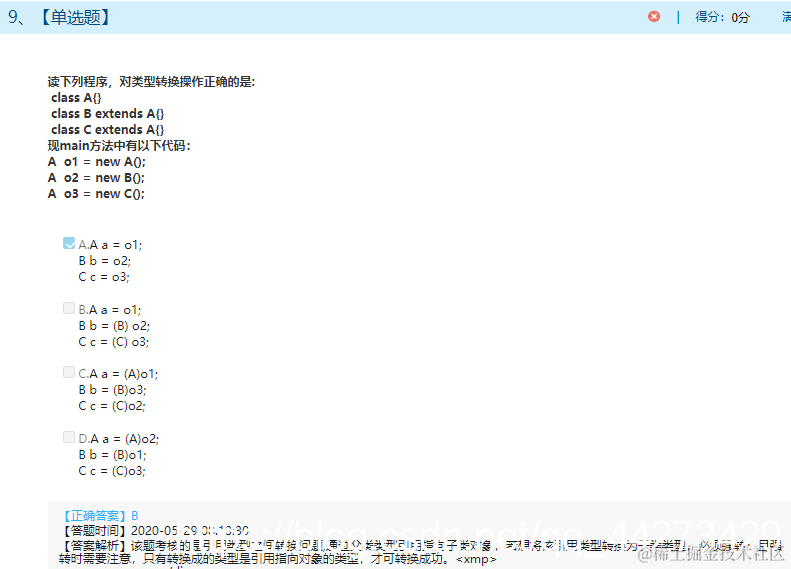This screenshot has width=791, height=569.
Task: Click text 现main方法中有以下代码
Action: coord(119,146)
